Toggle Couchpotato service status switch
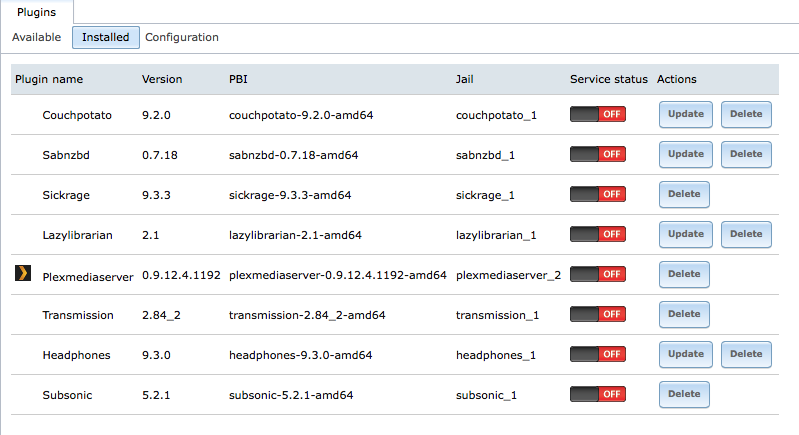Viewport: 799px width, 435px height. point(598,114)
